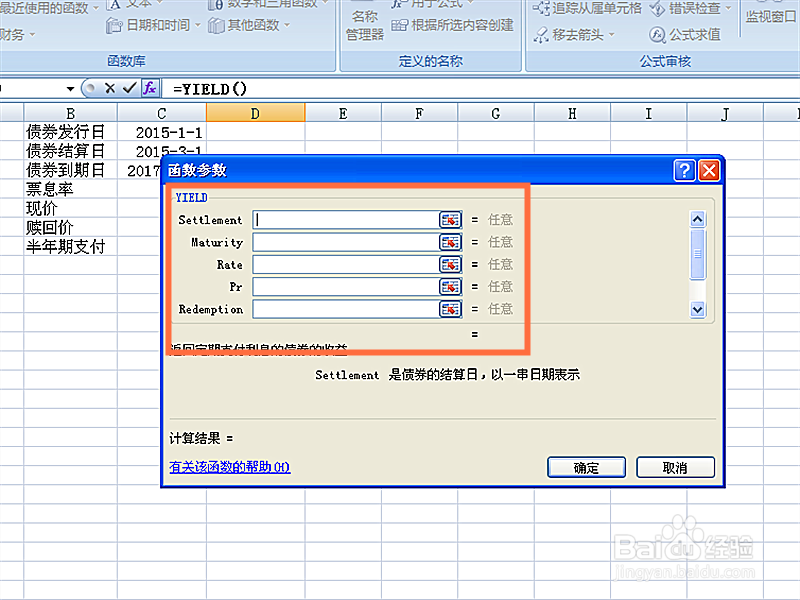Click the Insert Function fx icon
Screen dimensions: 800x600
[x=150, y=88]
